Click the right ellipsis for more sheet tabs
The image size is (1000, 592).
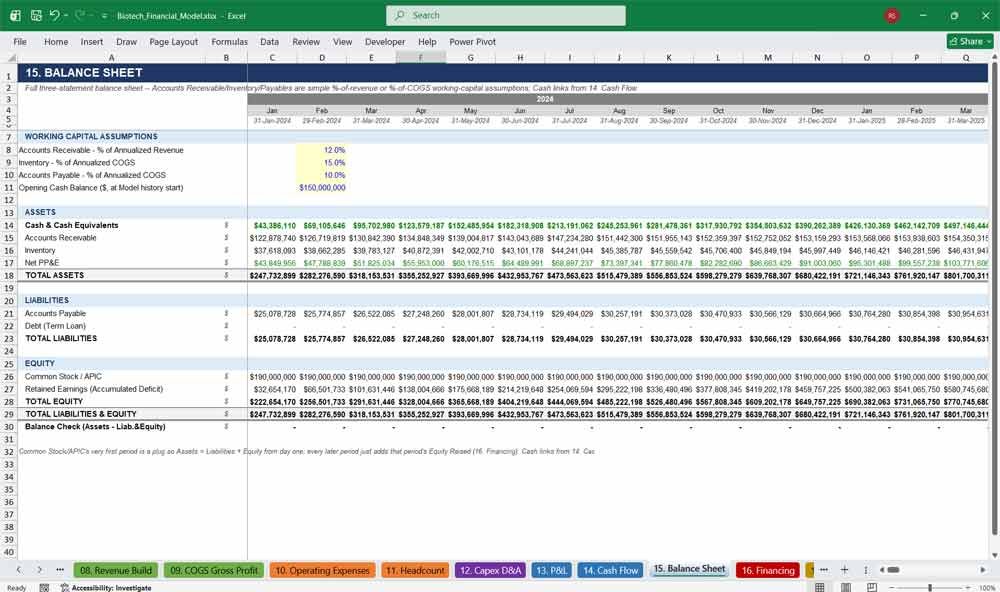(x=824, y=570)
